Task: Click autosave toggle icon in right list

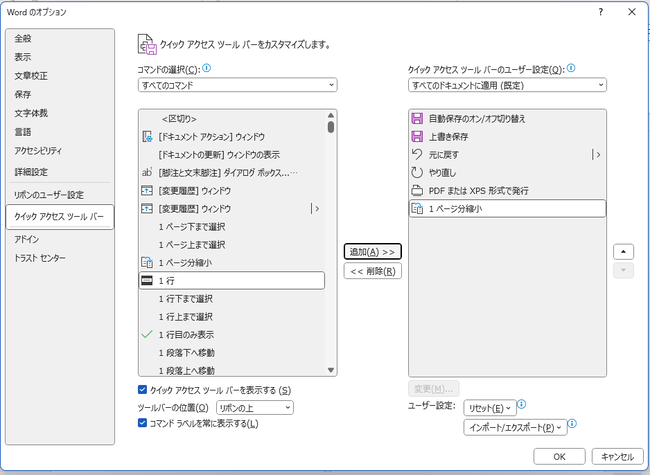Action: click(x=417, y=119)
